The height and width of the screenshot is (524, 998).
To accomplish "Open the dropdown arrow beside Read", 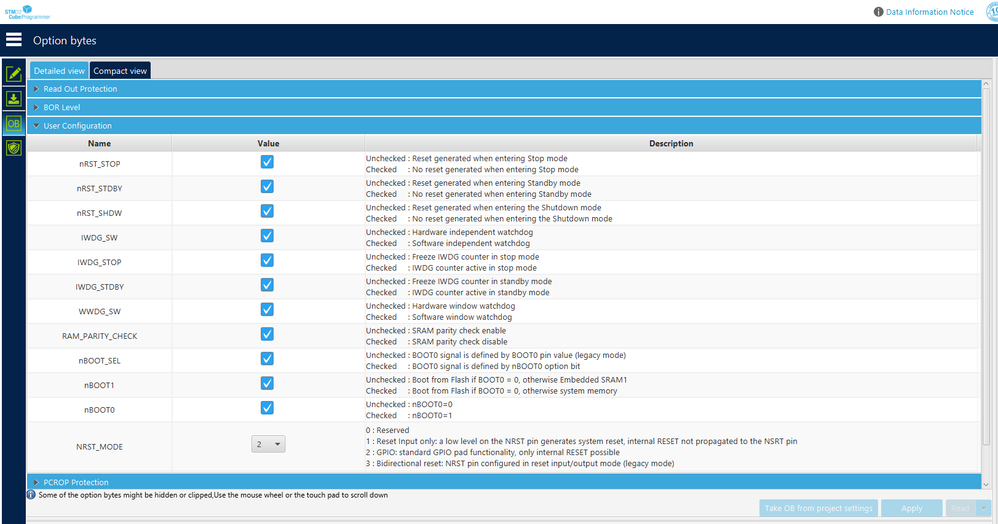I will 984,508.
